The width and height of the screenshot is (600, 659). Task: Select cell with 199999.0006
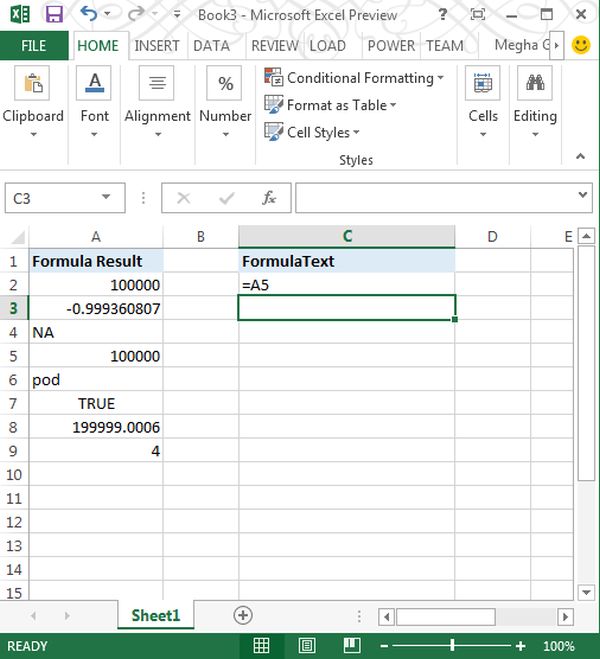point(96,427)
